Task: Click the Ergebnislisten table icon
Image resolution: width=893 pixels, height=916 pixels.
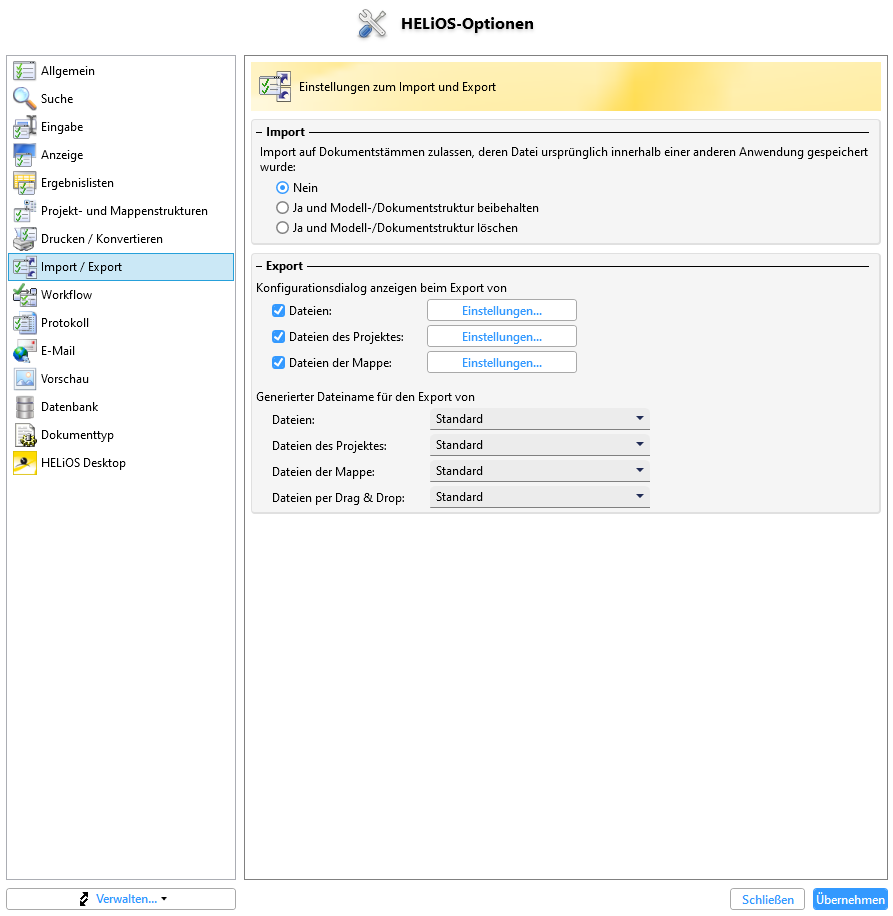Action: click(25, 183)
